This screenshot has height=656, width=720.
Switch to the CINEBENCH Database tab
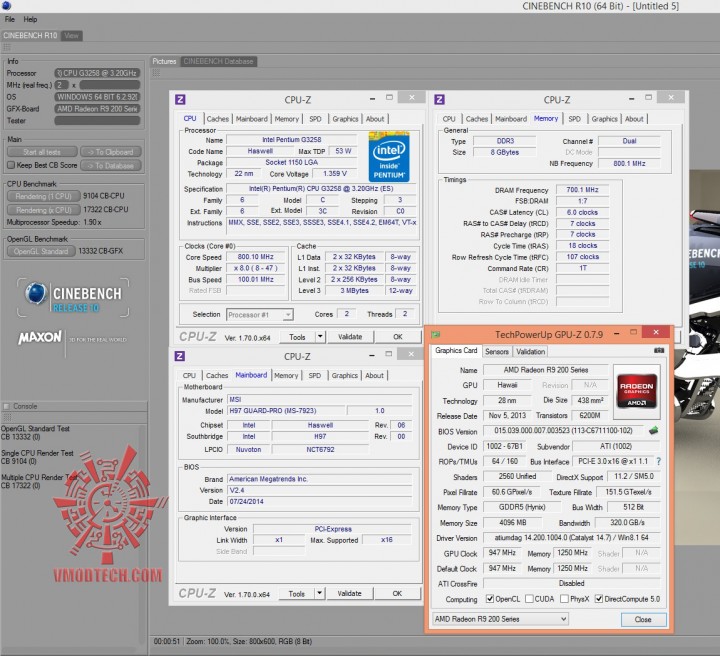click(x=218, y=61)
